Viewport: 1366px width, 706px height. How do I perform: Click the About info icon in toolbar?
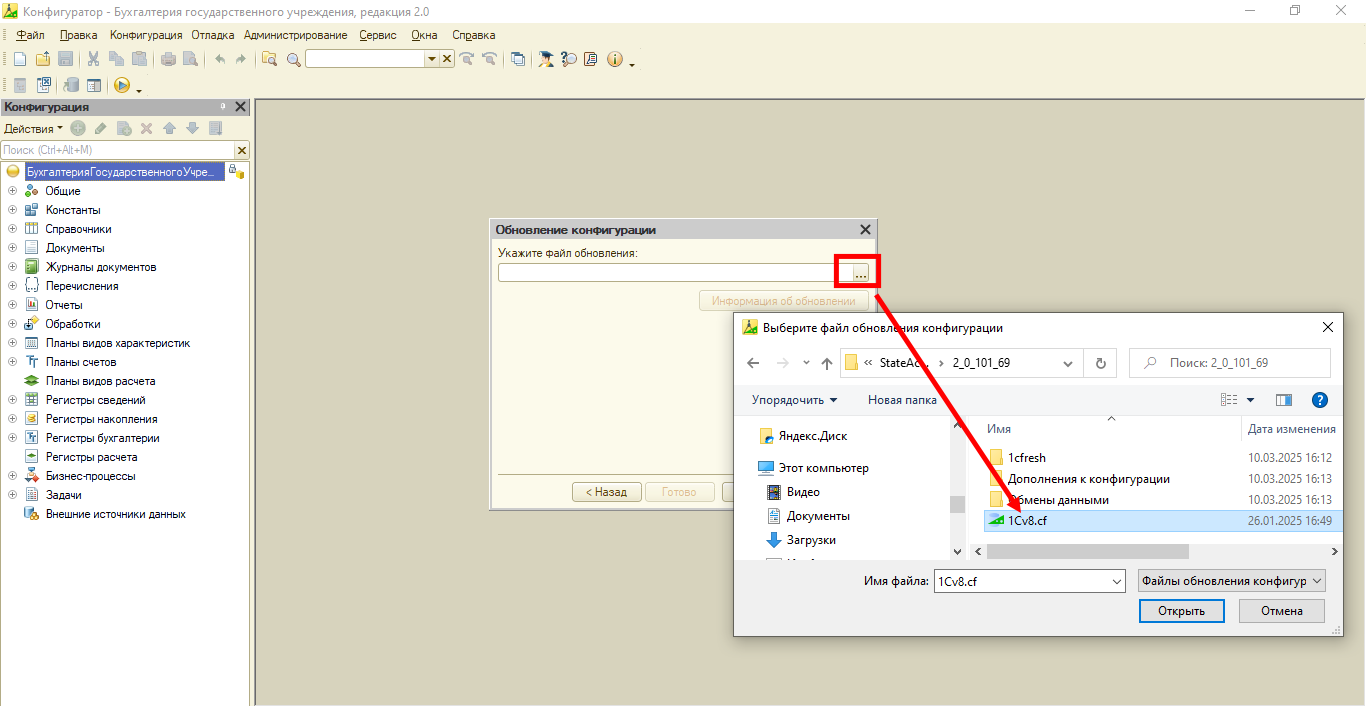click(614, 59)
